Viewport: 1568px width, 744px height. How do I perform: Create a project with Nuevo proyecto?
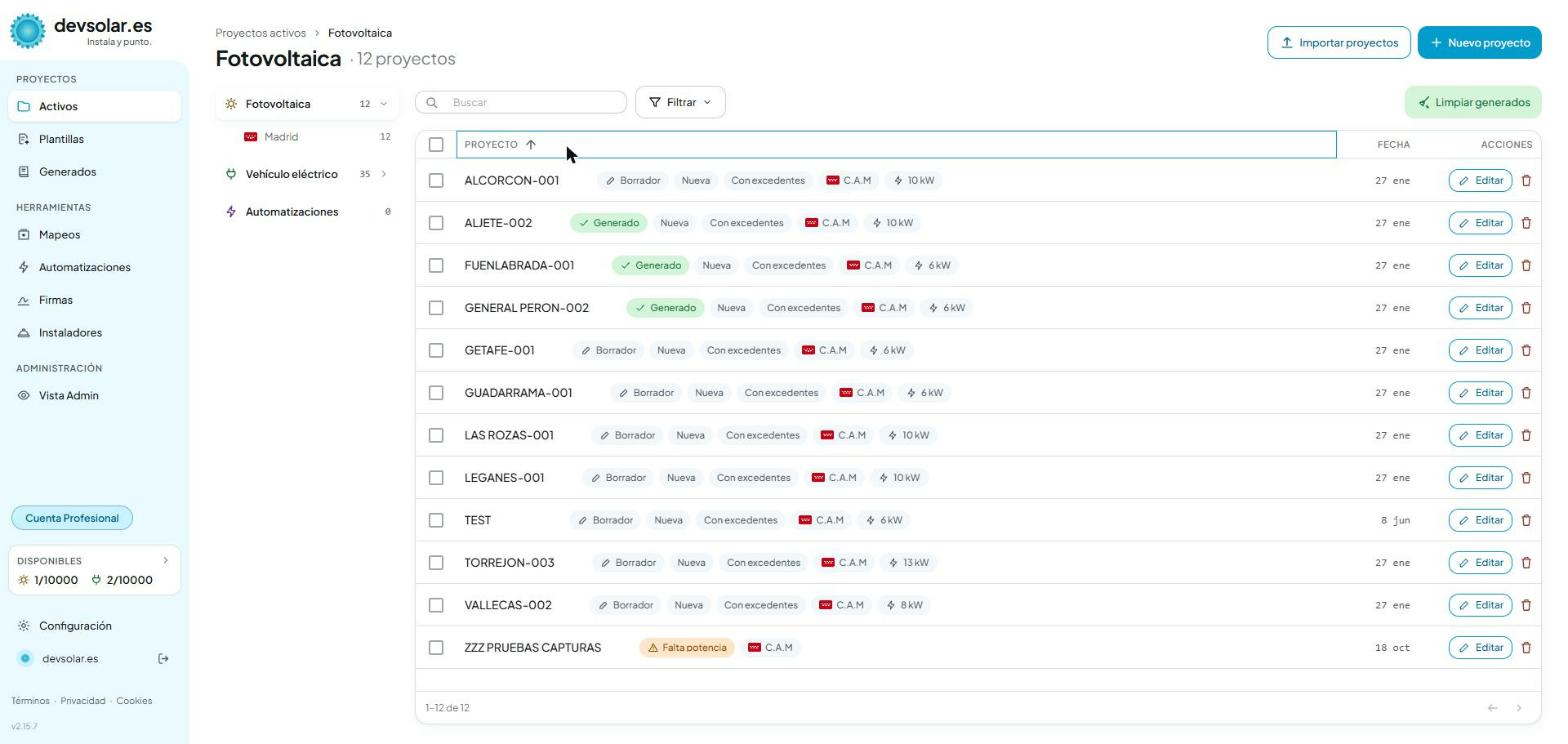(1480, 43)
